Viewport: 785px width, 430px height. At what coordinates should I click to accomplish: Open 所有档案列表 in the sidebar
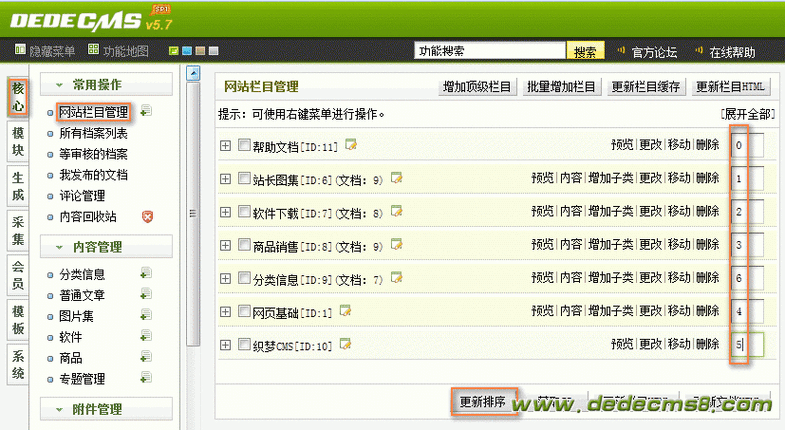coord(93,133)
